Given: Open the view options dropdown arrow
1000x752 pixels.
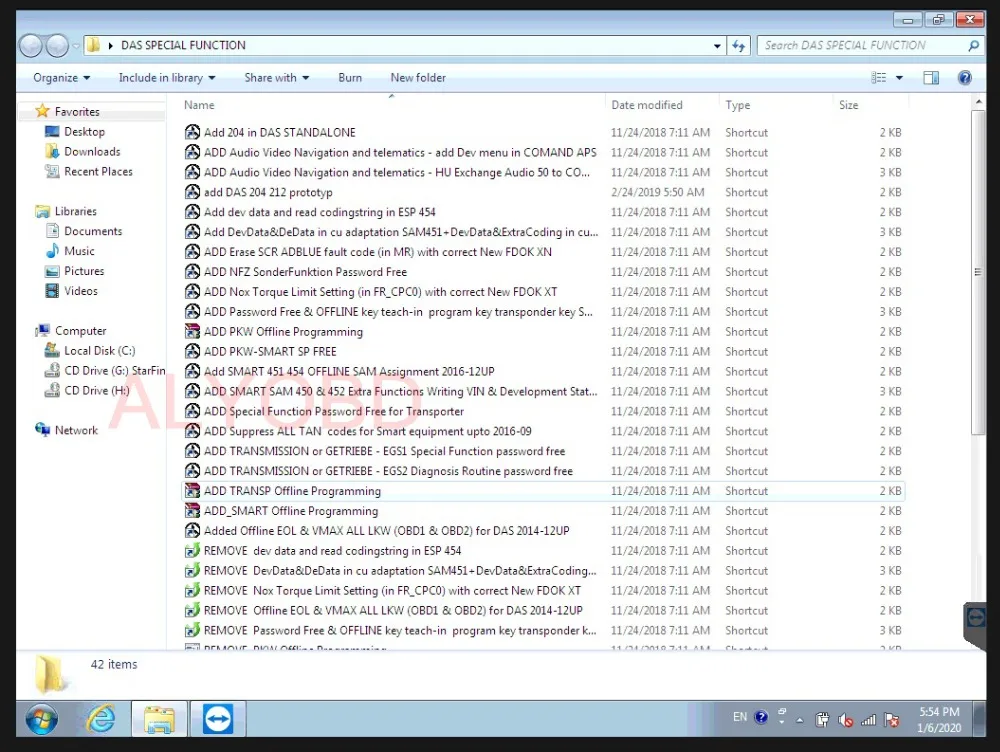Looking at the screenshot, I should point(899,78).
